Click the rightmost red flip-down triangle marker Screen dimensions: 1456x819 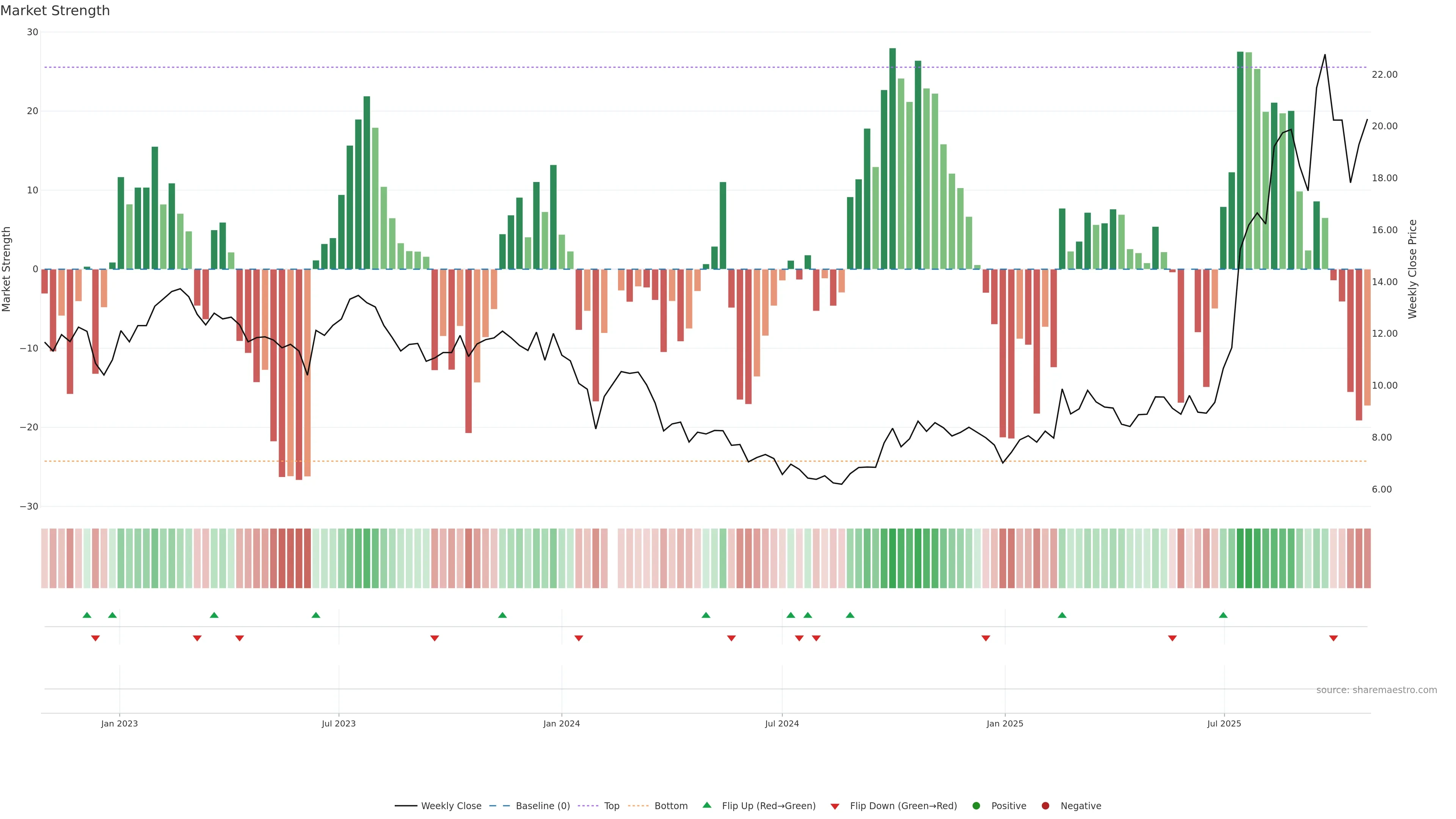(1334, 638)
